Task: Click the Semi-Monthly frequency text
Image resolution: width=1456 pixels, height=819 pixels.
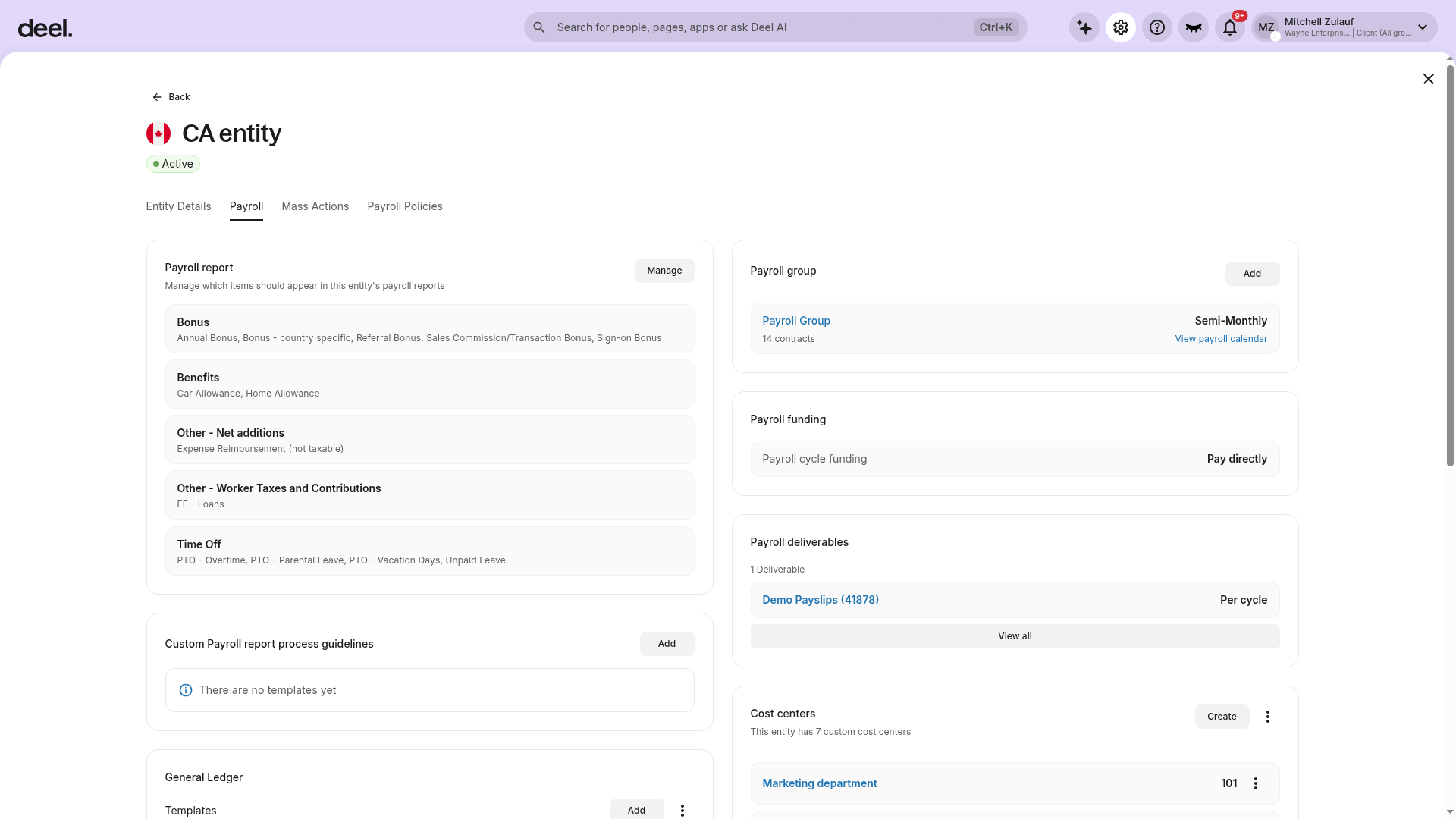Action: point(1231,321)
